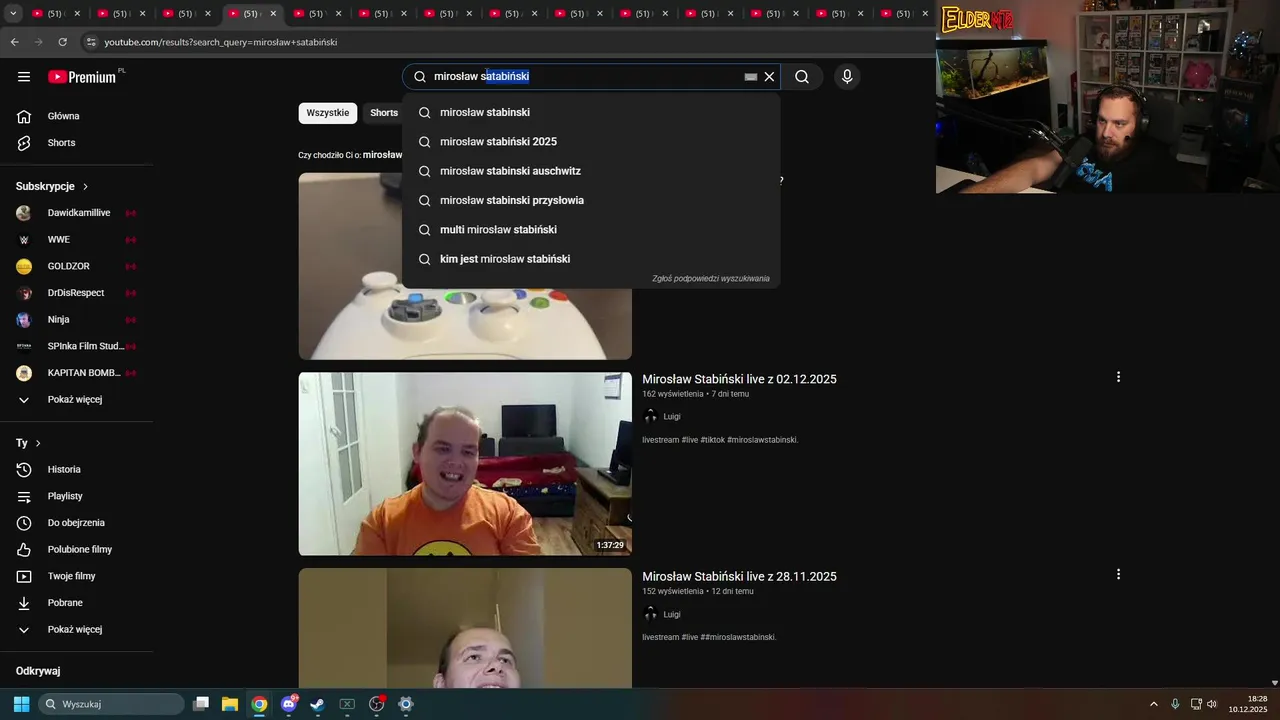
Task: Expand the Ty section header
Action: point(28,443)
